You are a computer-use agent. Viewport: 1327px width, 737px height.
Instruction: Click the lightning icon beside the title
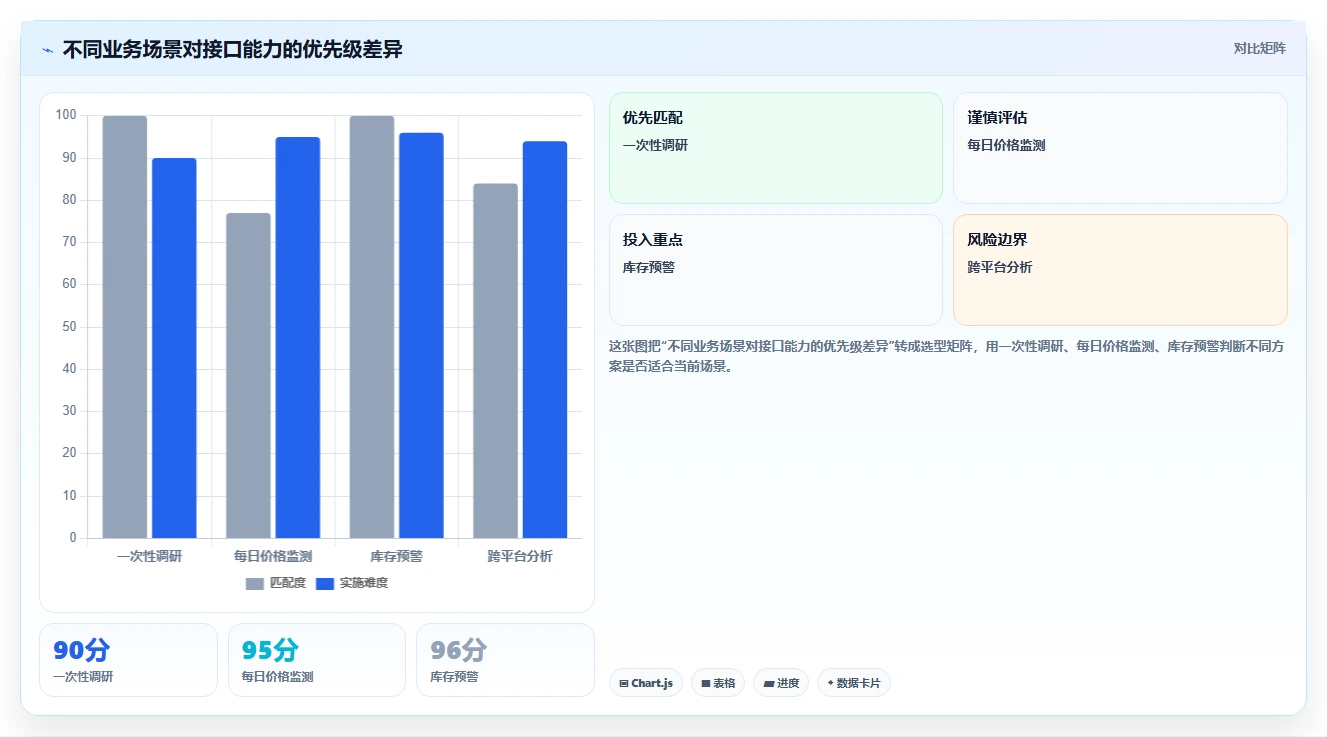(47, 50)
